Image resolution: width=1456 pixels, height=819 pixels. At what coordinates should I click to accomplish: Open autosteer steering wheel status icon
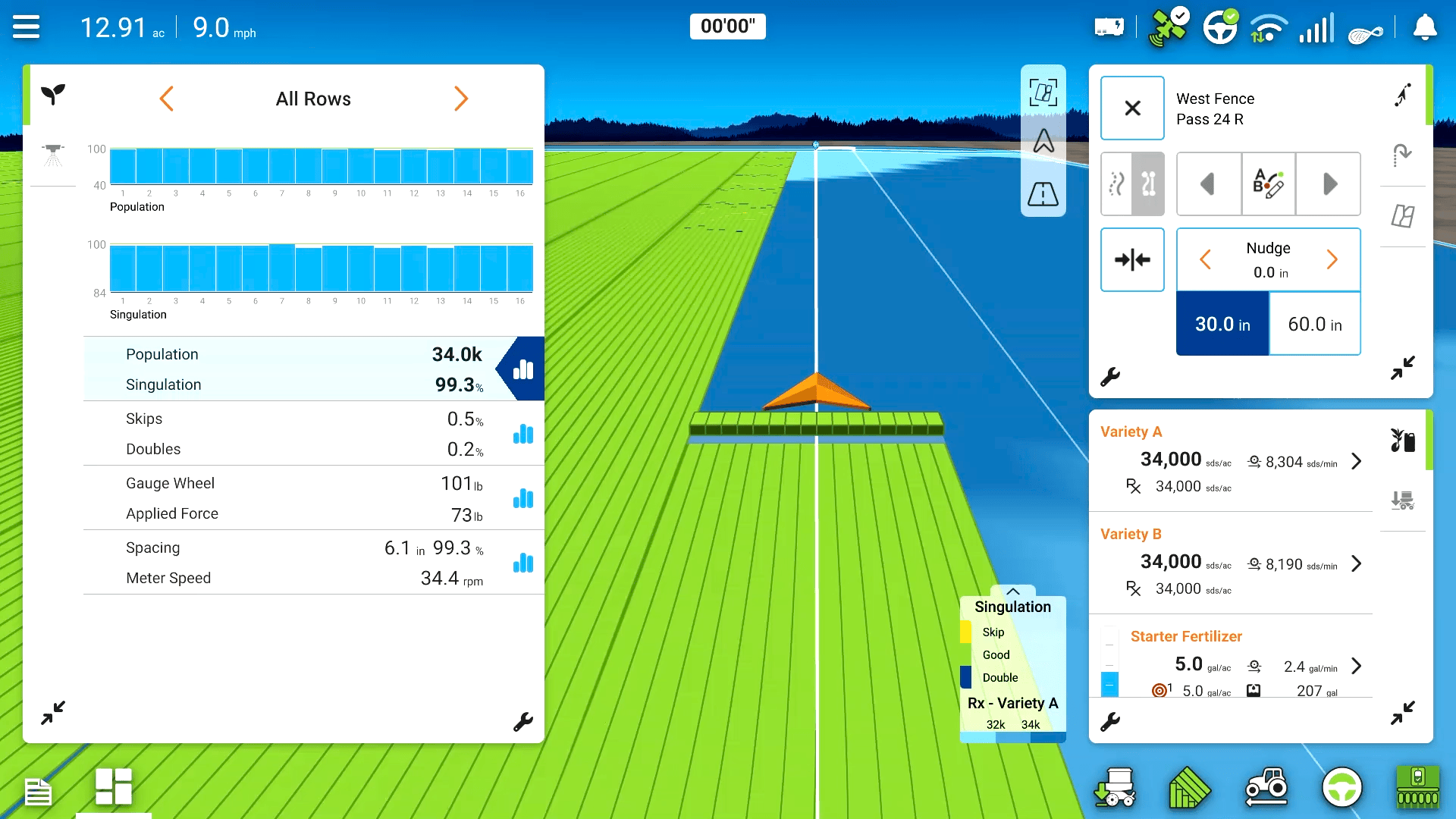[x=1220, y=28]
